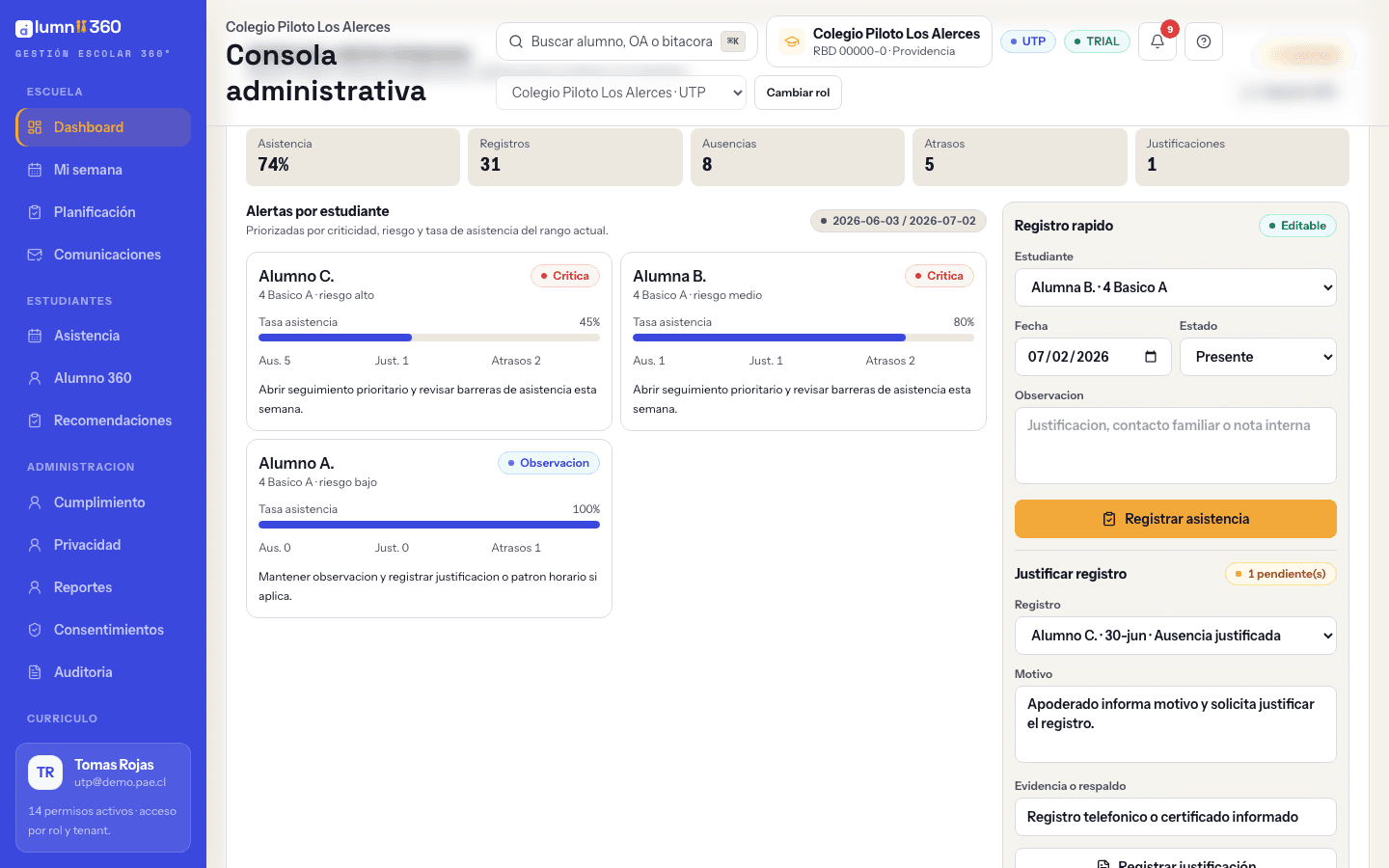Click the Cambiar rol button
The image size is (1389, 868).
(x=798, y=93)
